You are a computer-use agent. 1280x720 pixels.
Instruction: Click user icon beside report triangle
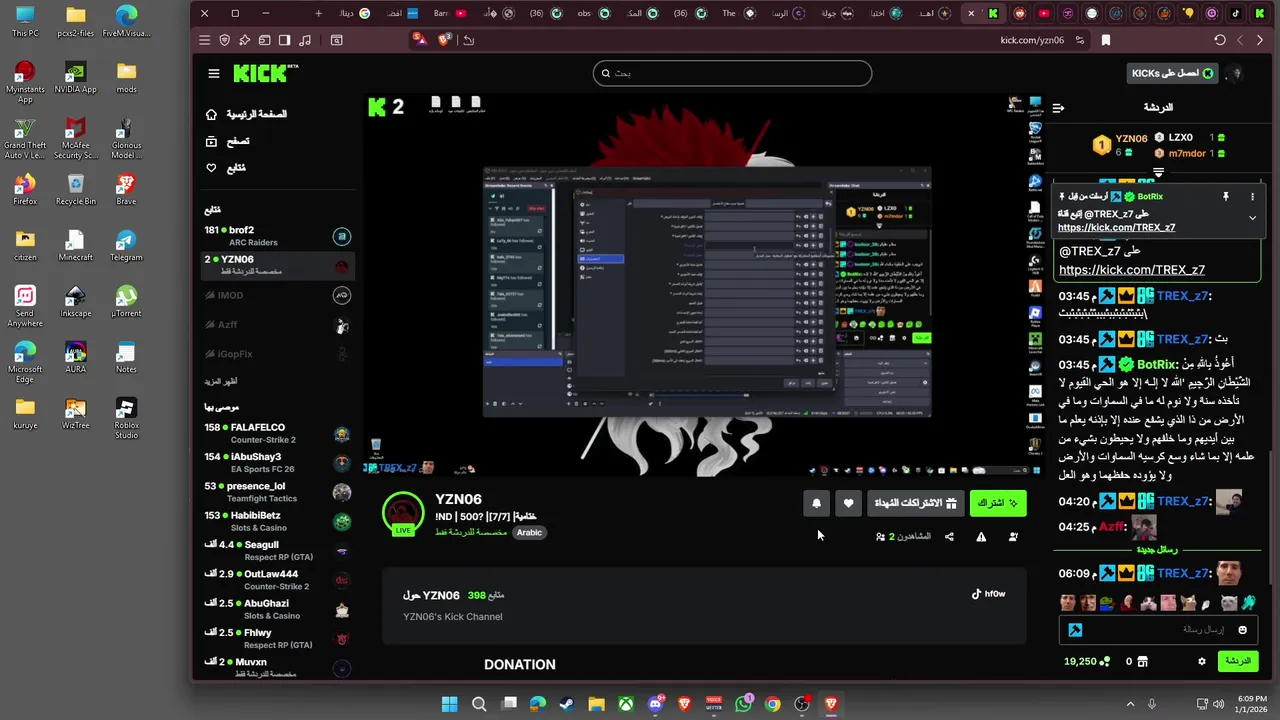click(1013, 537)
